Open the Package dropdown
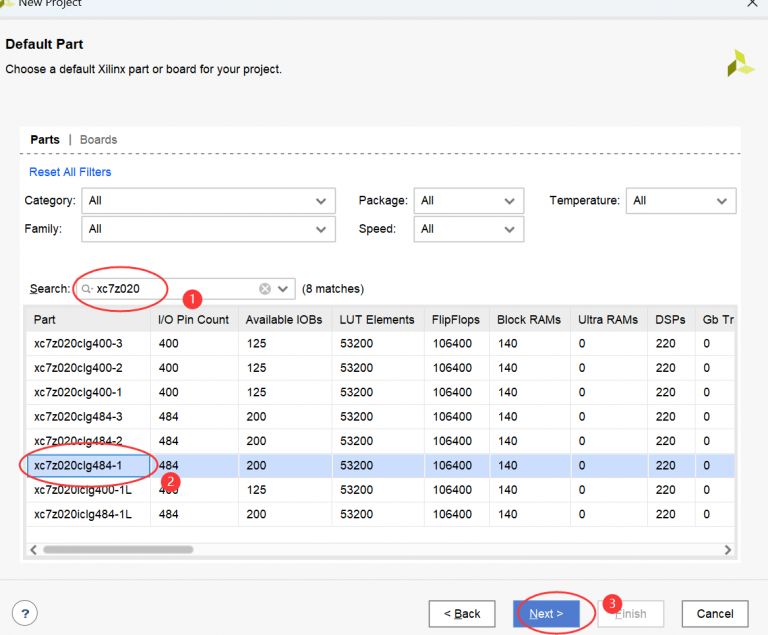This screenshot has height=635, width=768. point(468,201)
